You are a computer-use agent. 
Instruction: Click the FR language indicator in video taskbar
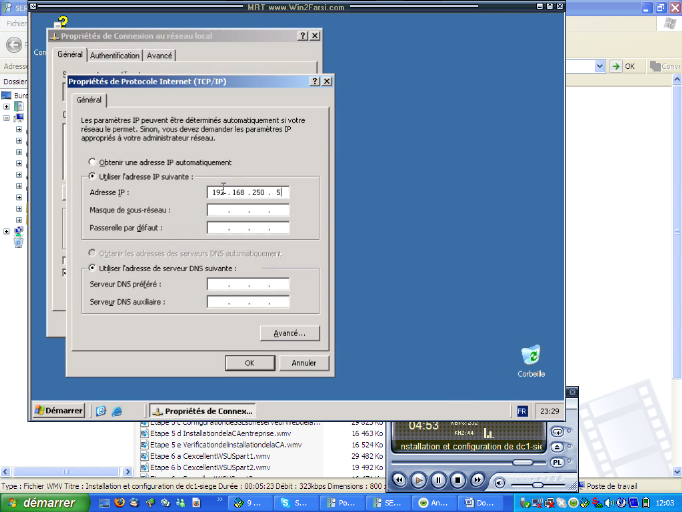click(x=522, y=411)
